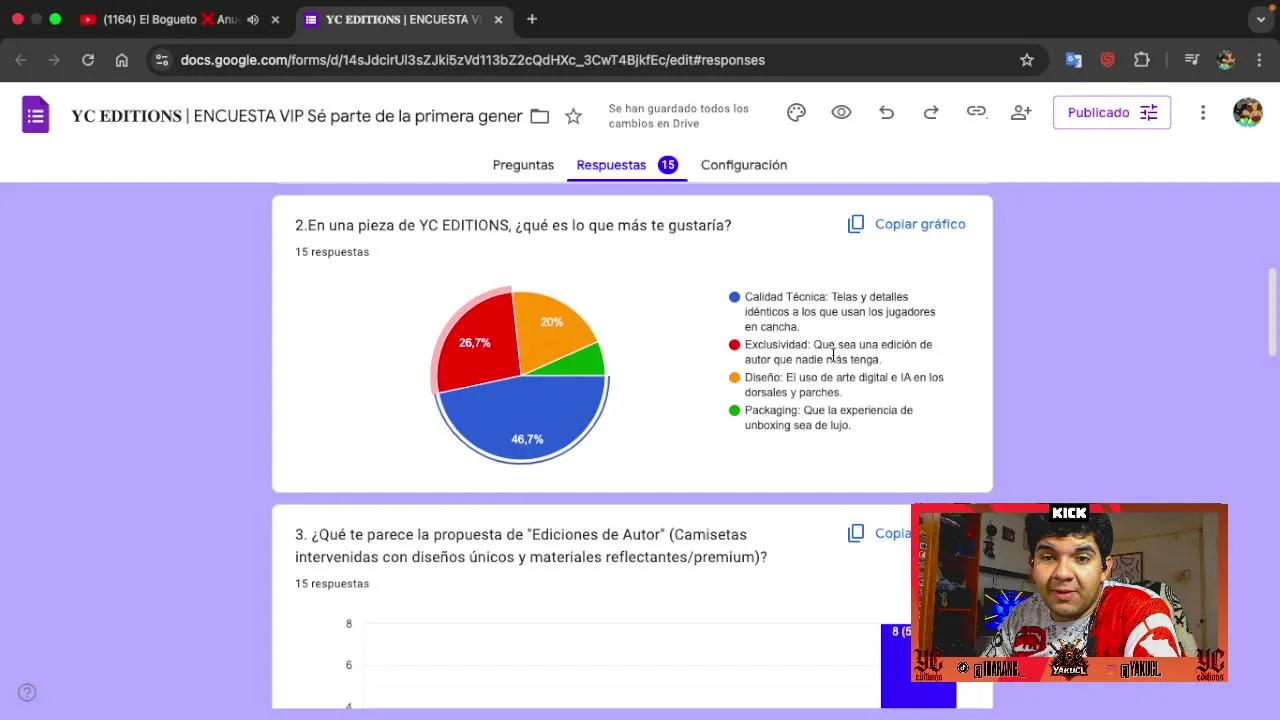Image resolution: width=1280 pixels, height=720 pixels.
Task: Mute the YouTube tab audio icon
Action: coord(253,19)
